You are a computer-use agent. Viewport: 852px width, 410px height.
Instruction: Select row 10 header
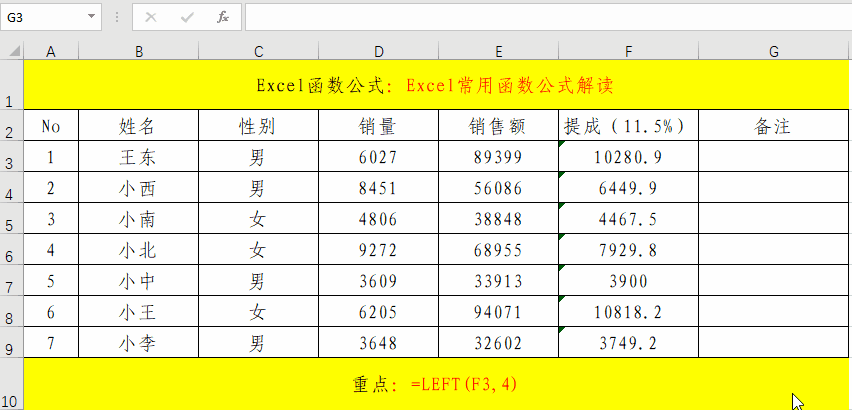point(11,384)
